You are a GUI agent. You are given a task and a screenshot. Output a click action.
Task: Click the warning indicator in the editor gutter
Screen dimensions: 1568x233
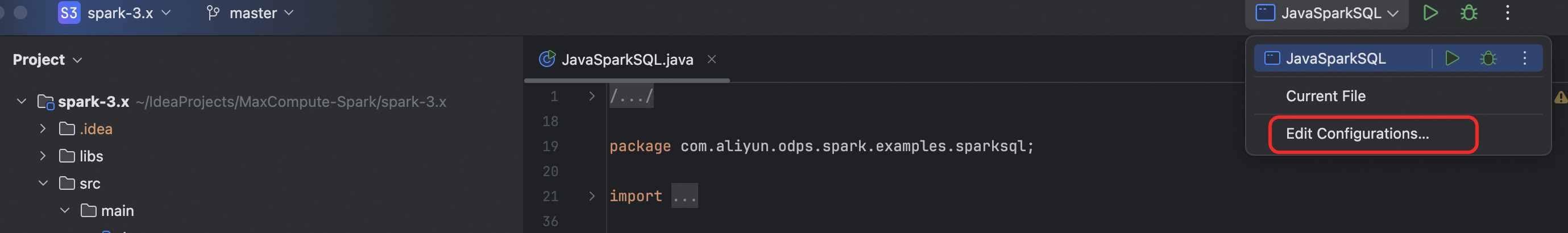[x=1560, y=97]
